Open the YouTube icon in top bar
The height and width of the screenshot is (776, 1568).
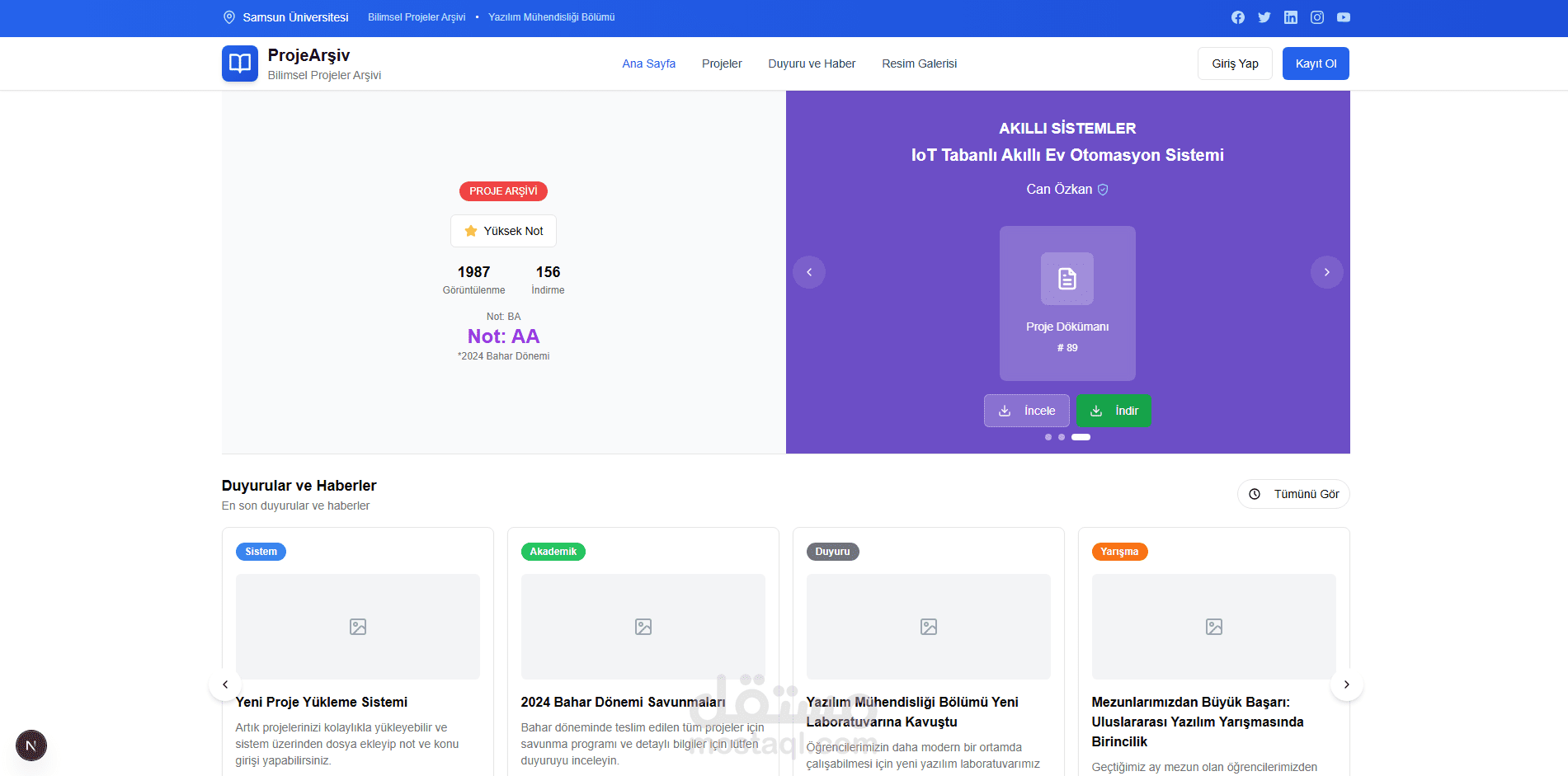[x=1344, y=17]
